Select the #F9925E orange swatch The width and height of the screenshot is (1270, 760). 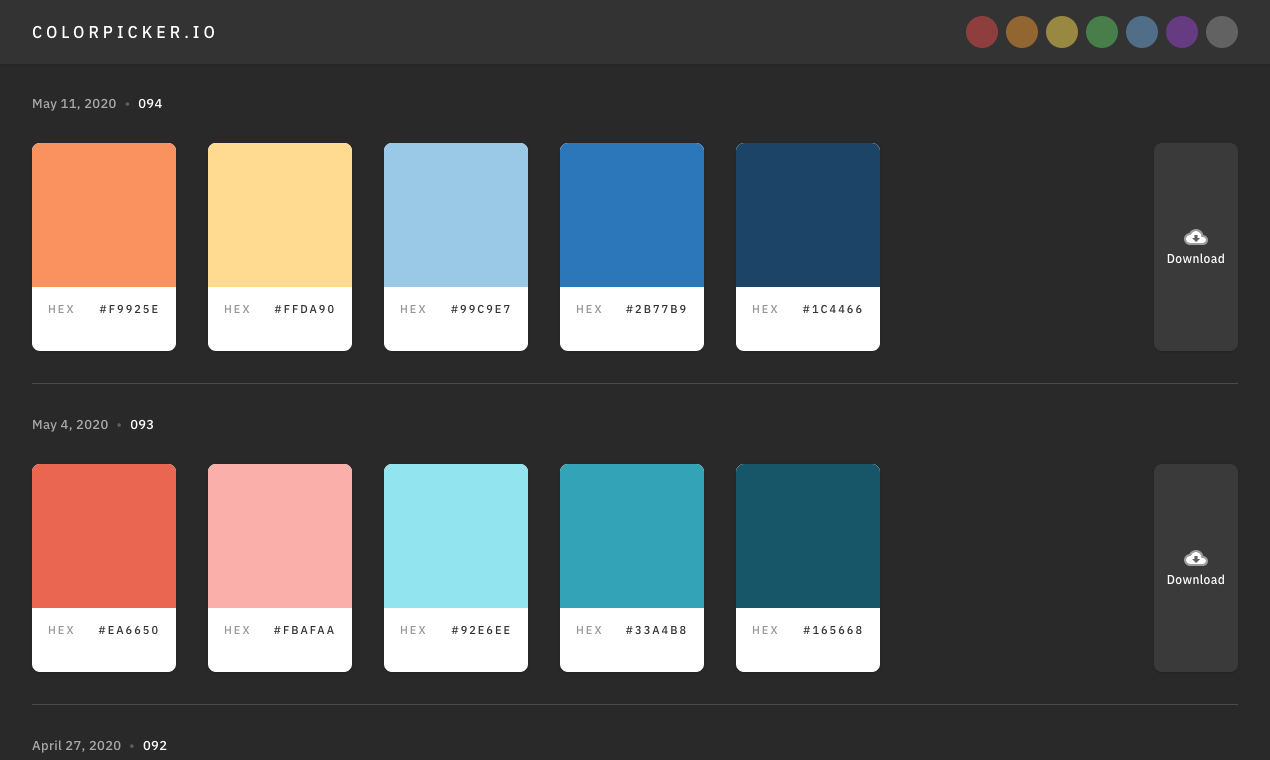pyautogui.click(x=104, y=214)
